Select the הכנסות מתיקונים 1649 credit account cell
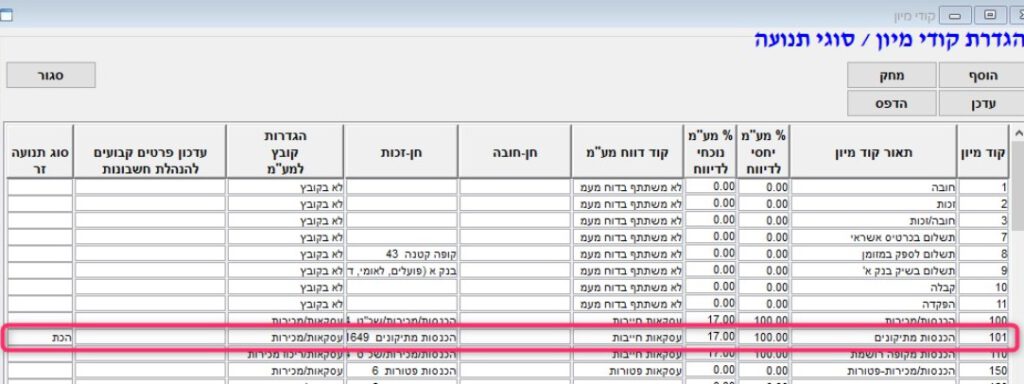The image size is (1024, 384). 401,338
